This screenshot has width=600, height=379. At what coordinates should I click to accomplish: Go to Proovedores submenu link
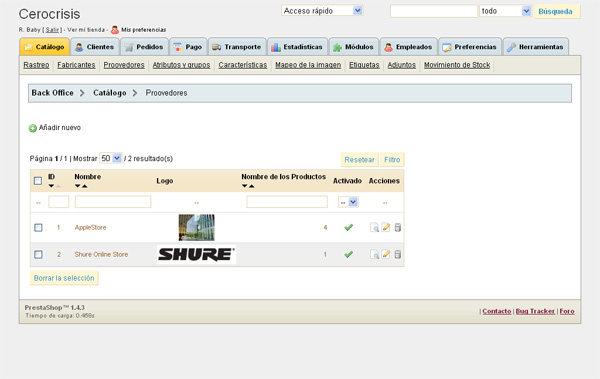pos(124,65)
